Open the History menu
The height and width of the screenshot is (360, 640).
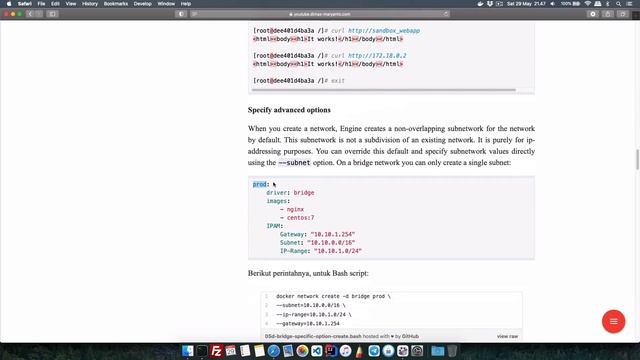click(90, 4)
